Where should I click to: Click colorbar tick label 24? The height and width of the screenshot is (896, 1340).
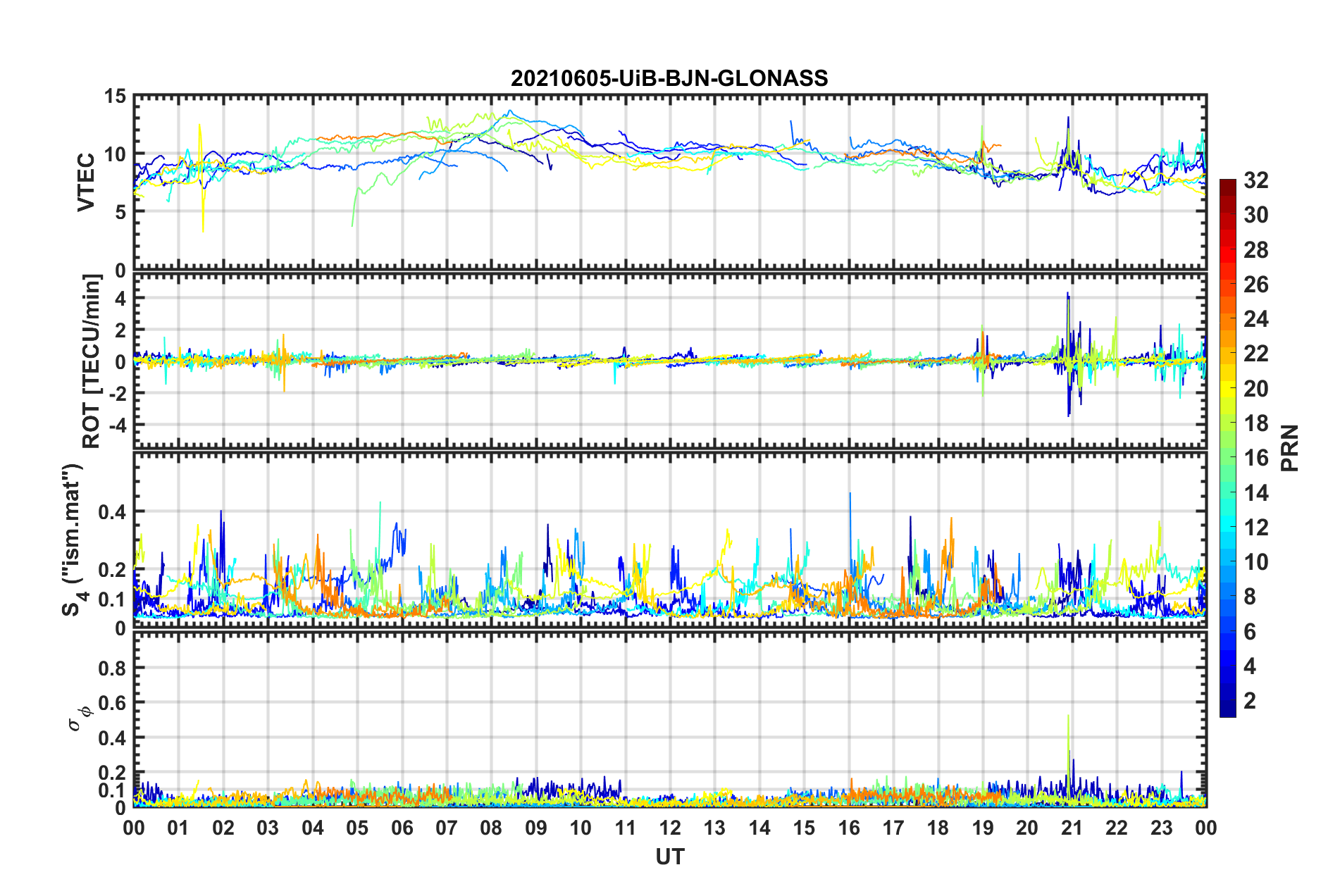click(1255, 319)
